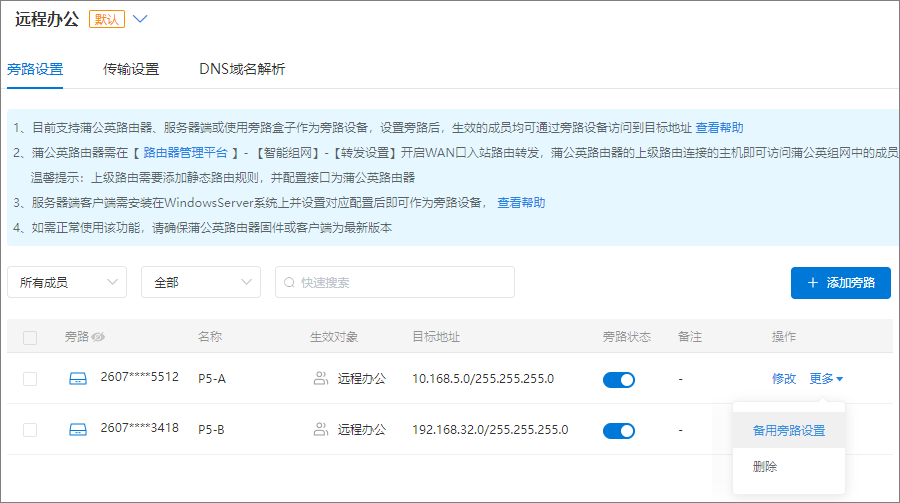
Task: Click target address 192.168.32.0/255.255.255.0
Action: click(490, 430)
